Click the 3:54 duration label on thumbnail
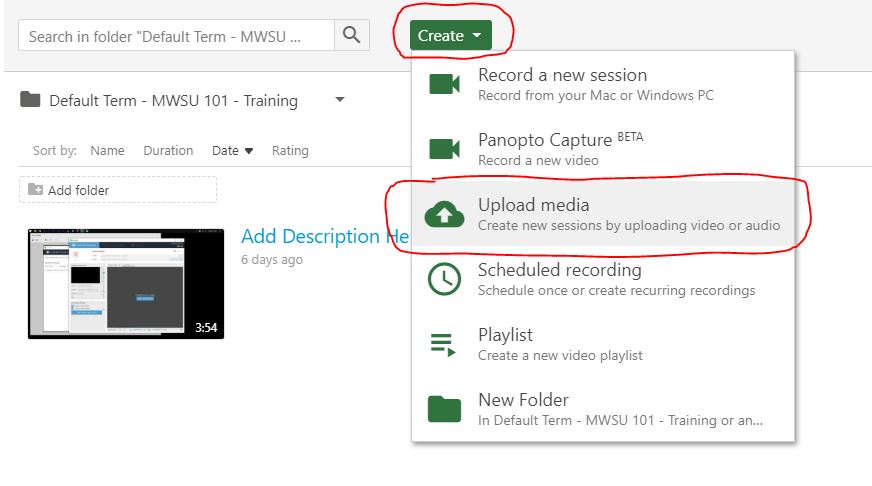872x486 pixels. pos(206,328)
